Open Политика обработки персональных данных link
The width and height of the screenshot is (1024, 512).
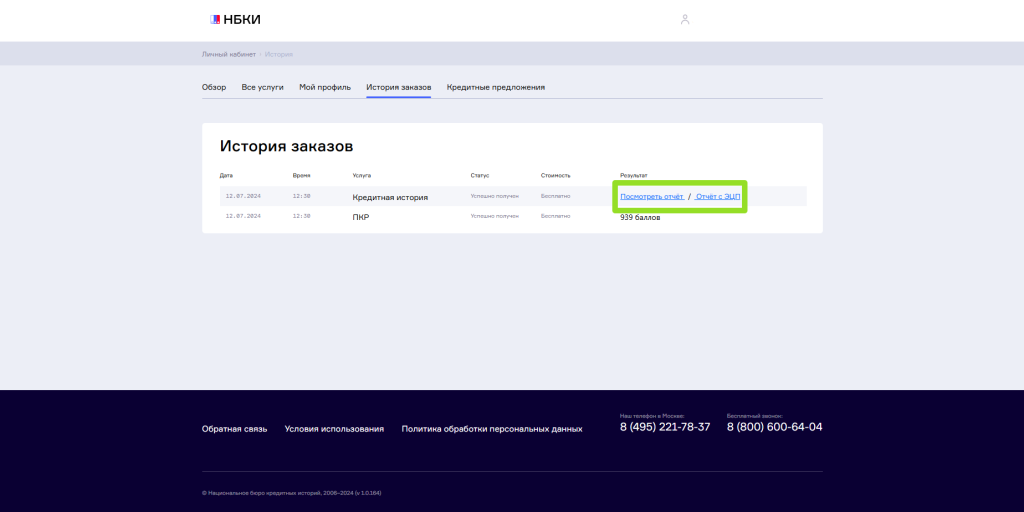point(492,429)
